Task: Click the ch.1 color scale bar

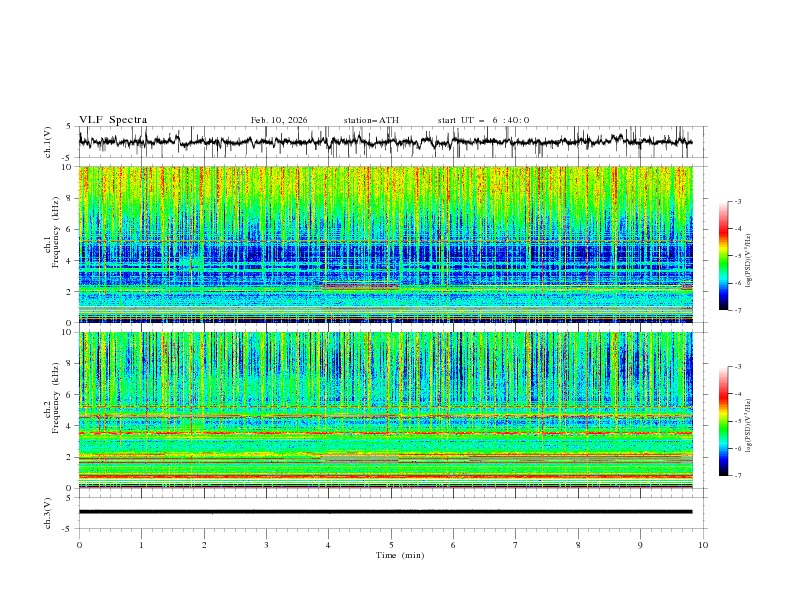Action: point(723,256)
